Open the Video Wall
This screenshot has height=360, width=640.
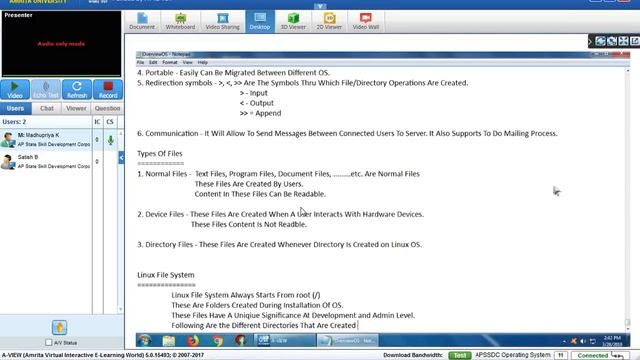click(x=365, y=21)
